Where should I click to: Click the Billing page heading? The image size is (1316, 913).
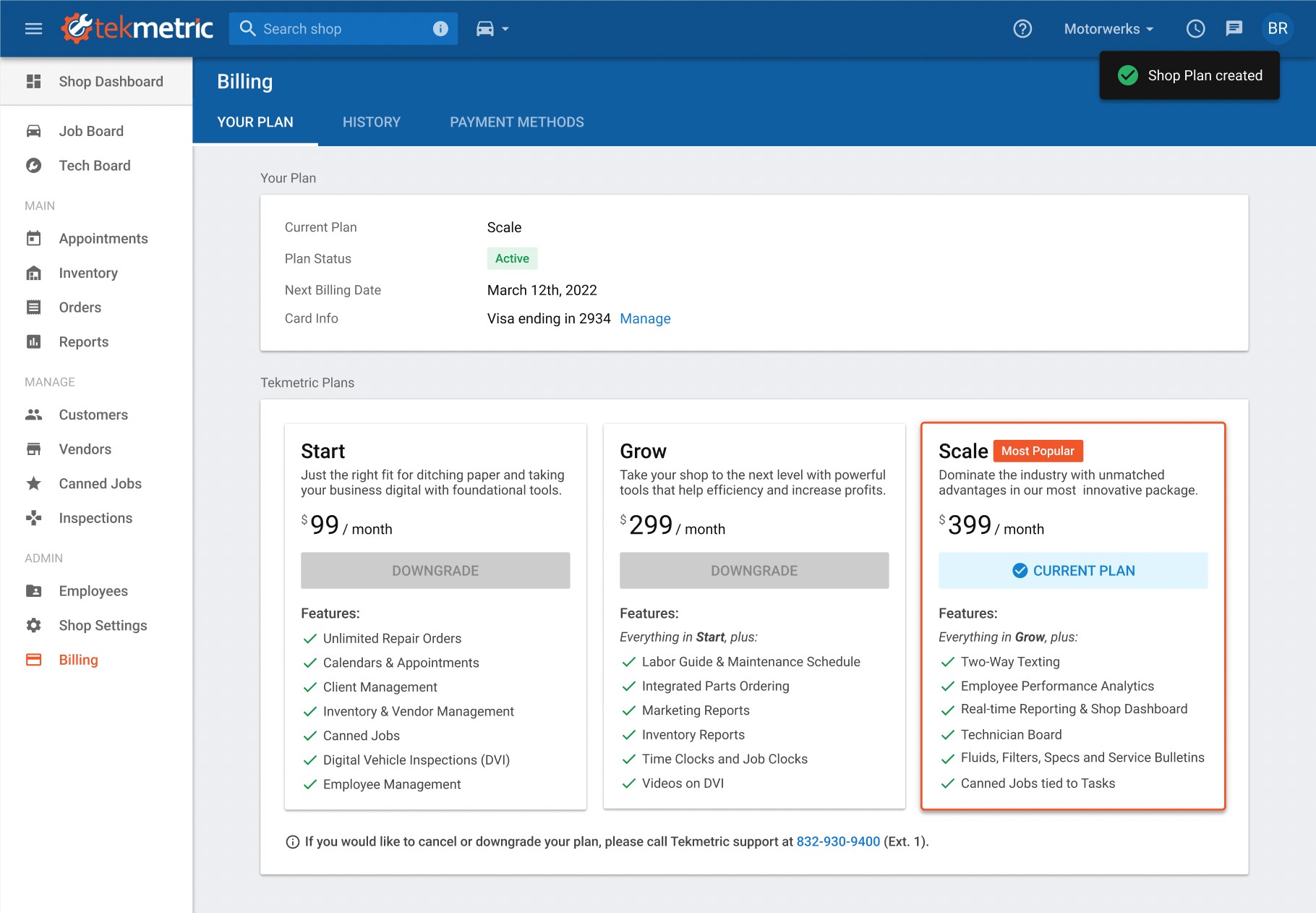245,82
